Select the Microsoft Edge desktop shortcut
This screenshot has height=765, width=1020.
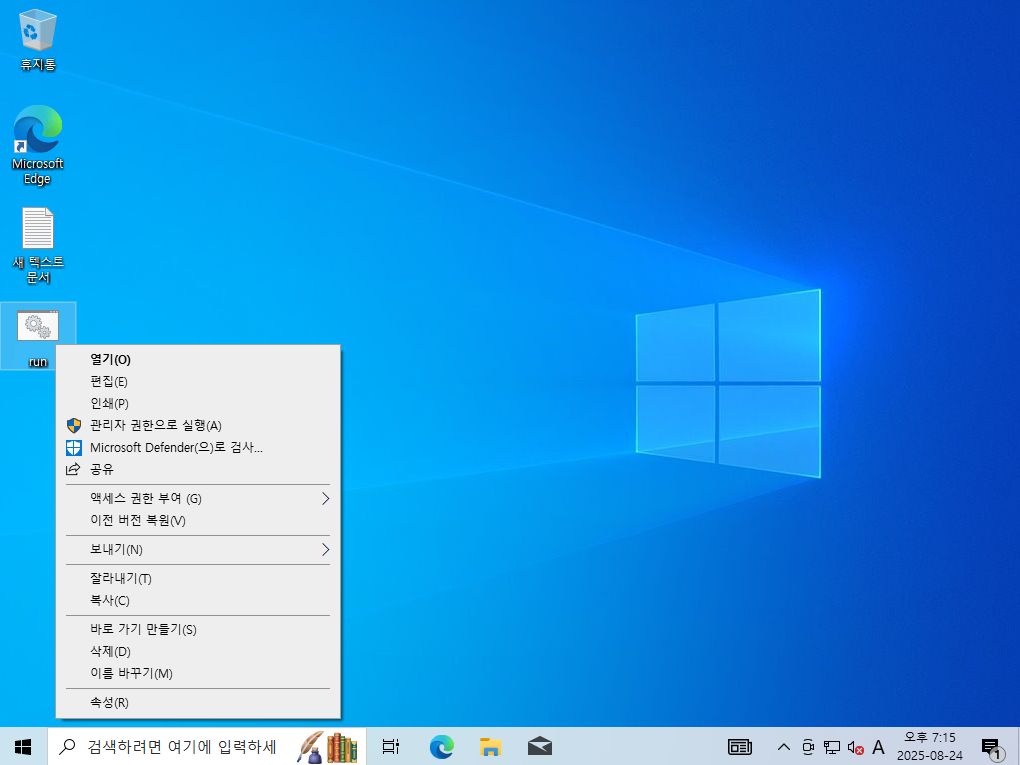pyautogui.click(x=38, y=144)
